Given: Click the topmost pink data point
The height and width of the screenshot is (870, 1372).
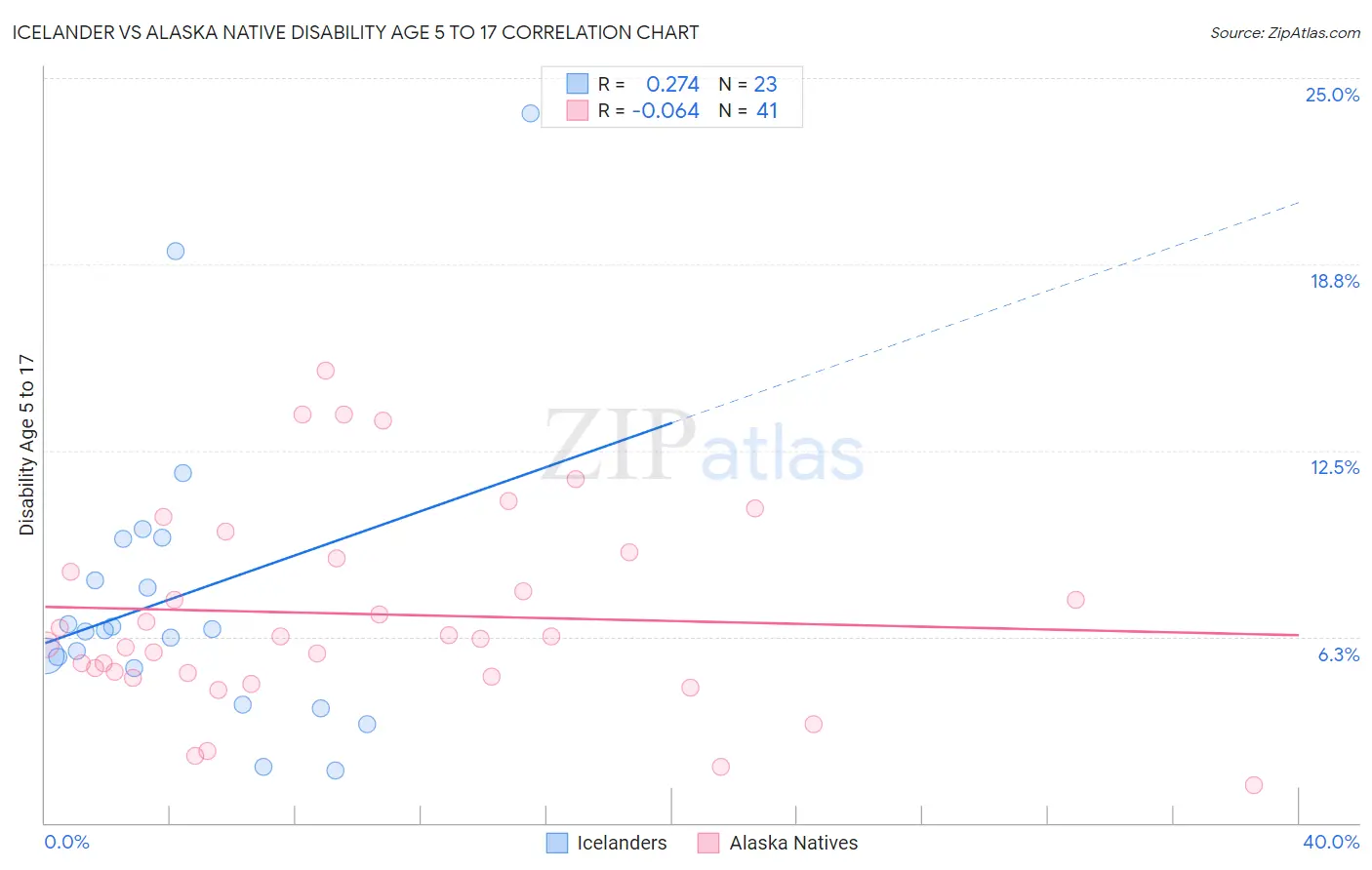Looking at the screenshot, I should 326,371.
